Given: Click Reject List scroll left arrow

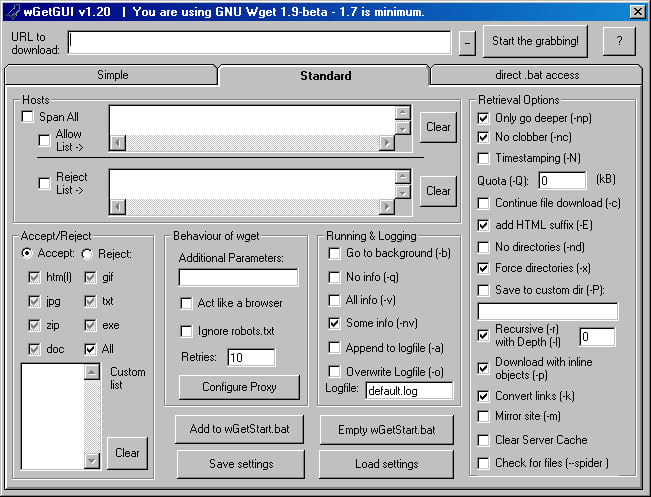Looking at the screenshot, I should [118, 207].
